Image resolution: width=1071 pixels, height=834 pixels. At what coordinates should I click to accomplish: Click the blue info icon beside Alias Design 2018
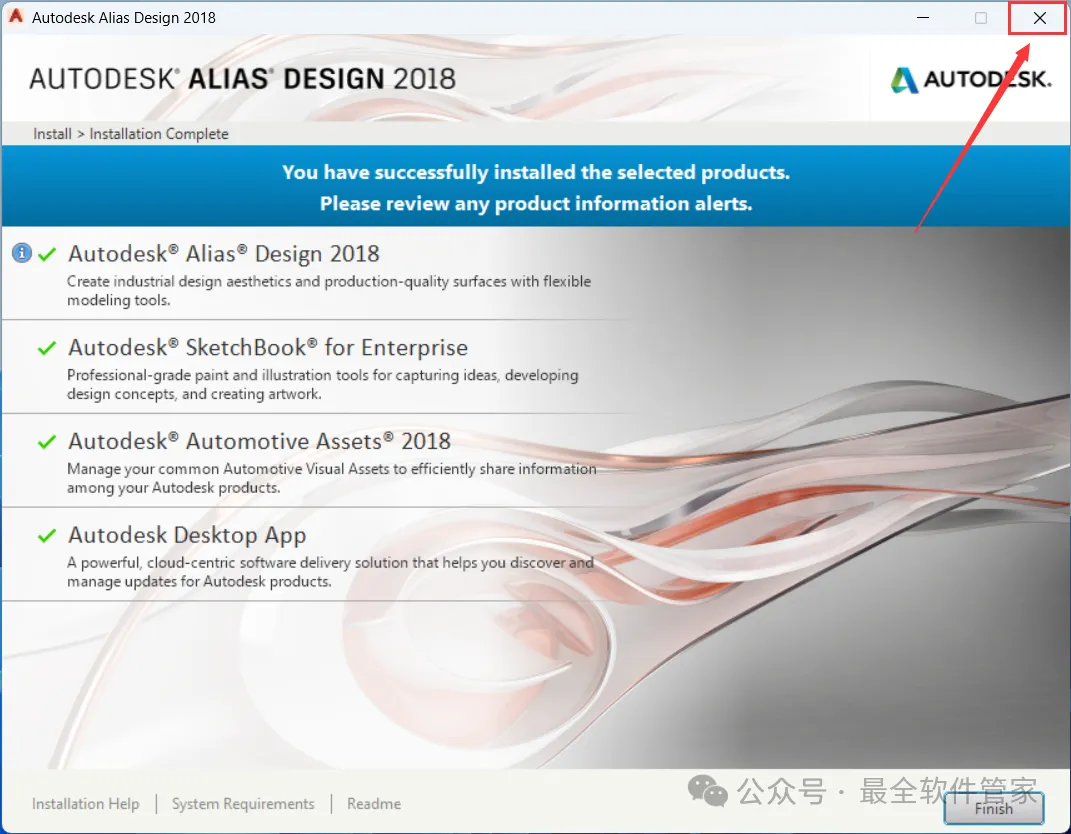[22, 253]
